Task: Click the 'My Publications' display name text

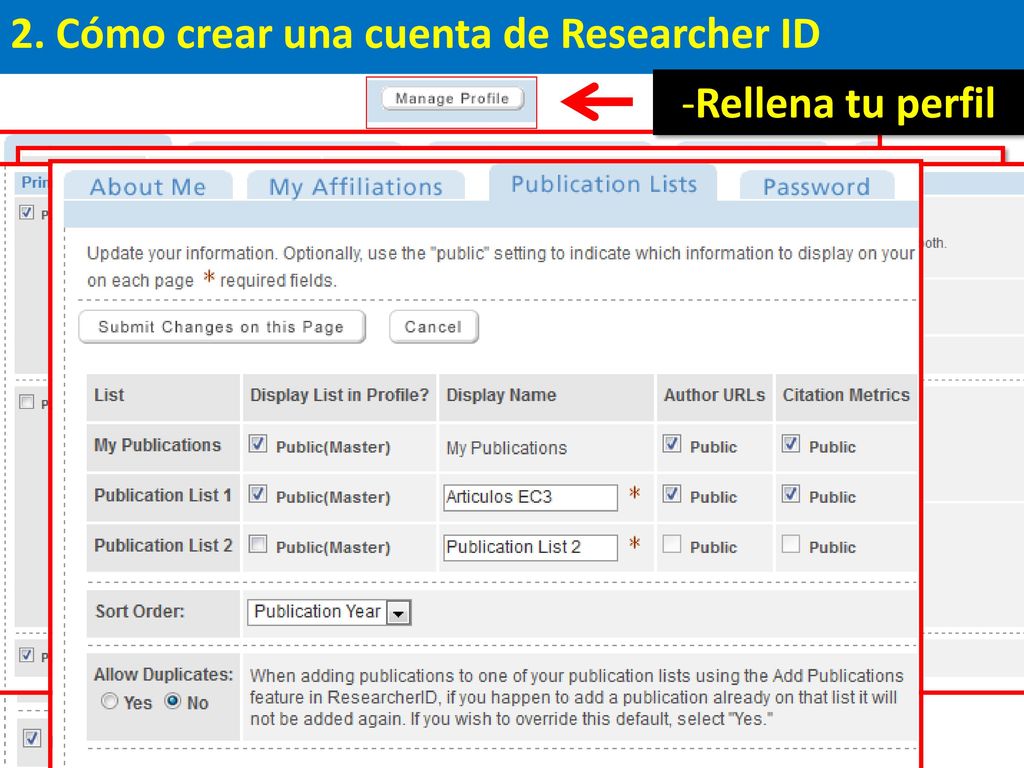Action: [x=507, y=448]
